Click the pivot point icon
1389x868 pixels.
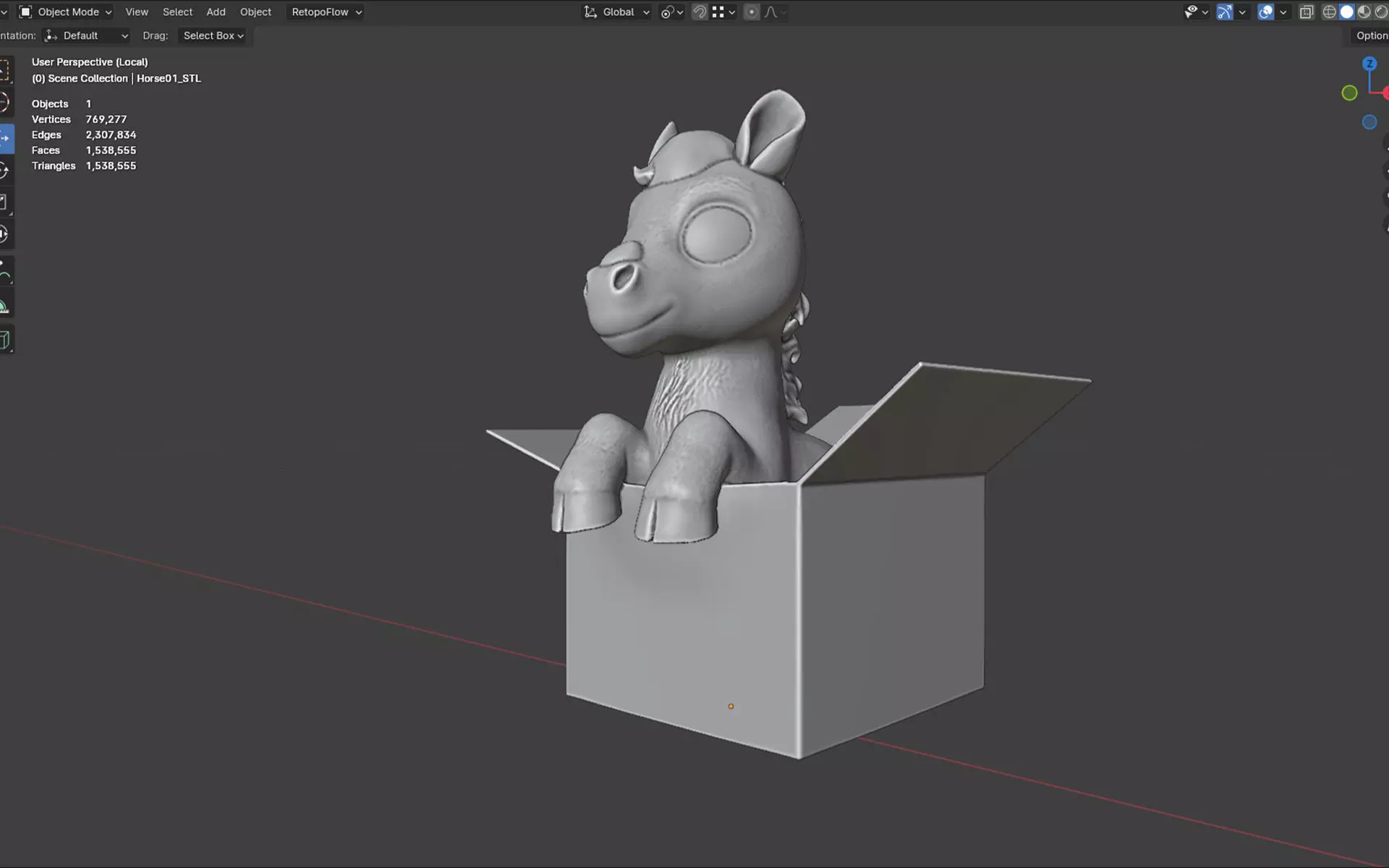(x=666, y=12)
